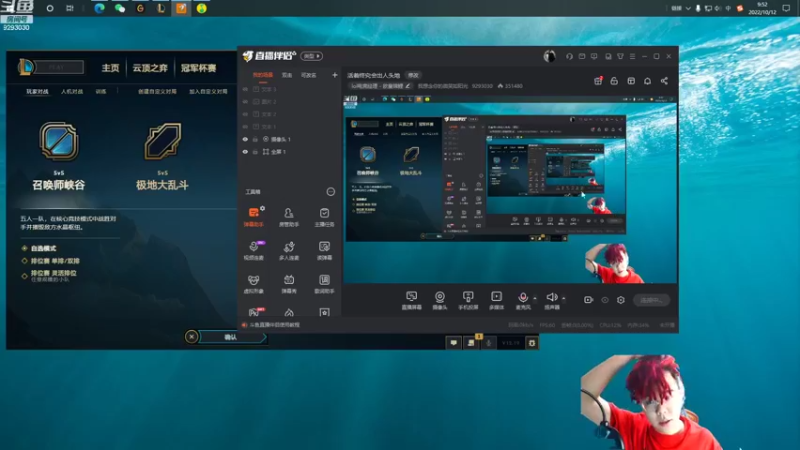Open the skin T-shirt icon in the title bar
Screen dimensions: 800x450
[x=620, y=56]
